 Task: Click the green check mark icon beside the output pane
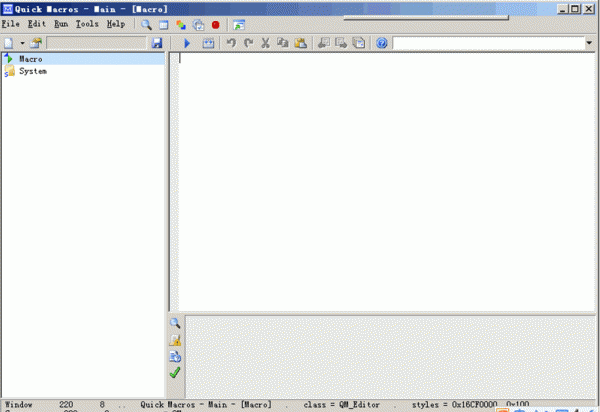(175, 373)
